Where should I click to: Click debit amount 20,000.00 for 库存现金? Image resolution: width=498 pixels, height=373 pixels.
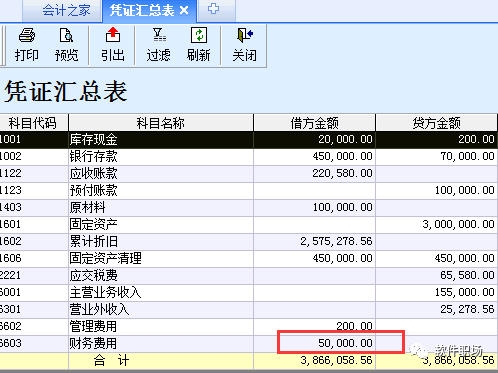pos(345,139)
